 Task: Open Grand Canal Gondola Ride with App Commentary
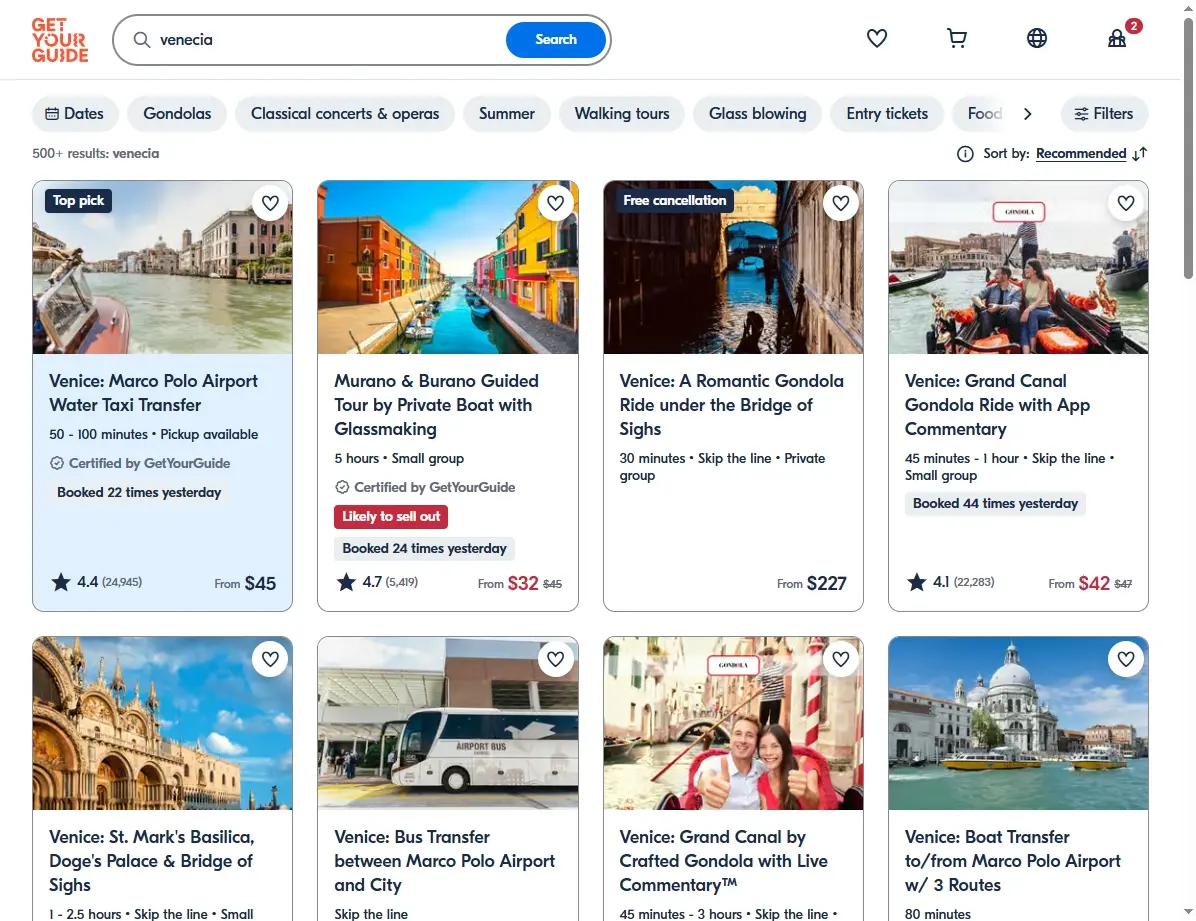tap(997, 405)
